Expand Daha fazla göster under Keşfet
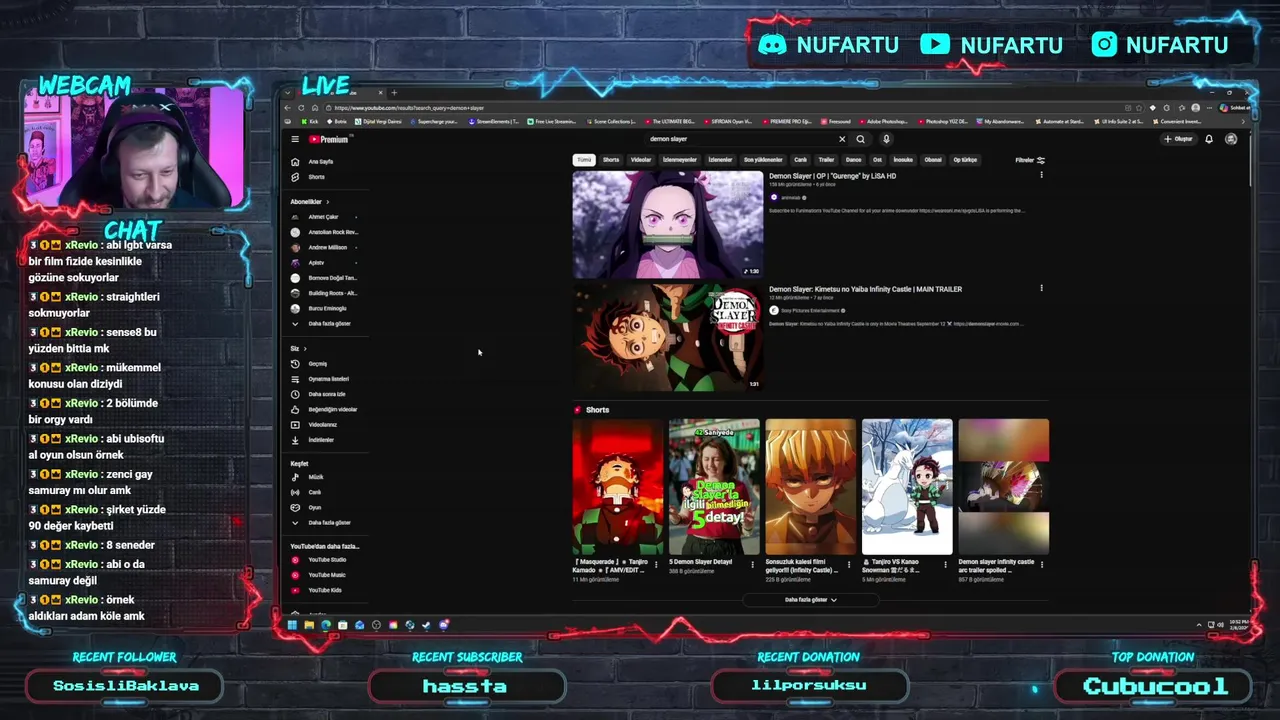The height and width of the screenshot is (720, 1280). [322, 523]
